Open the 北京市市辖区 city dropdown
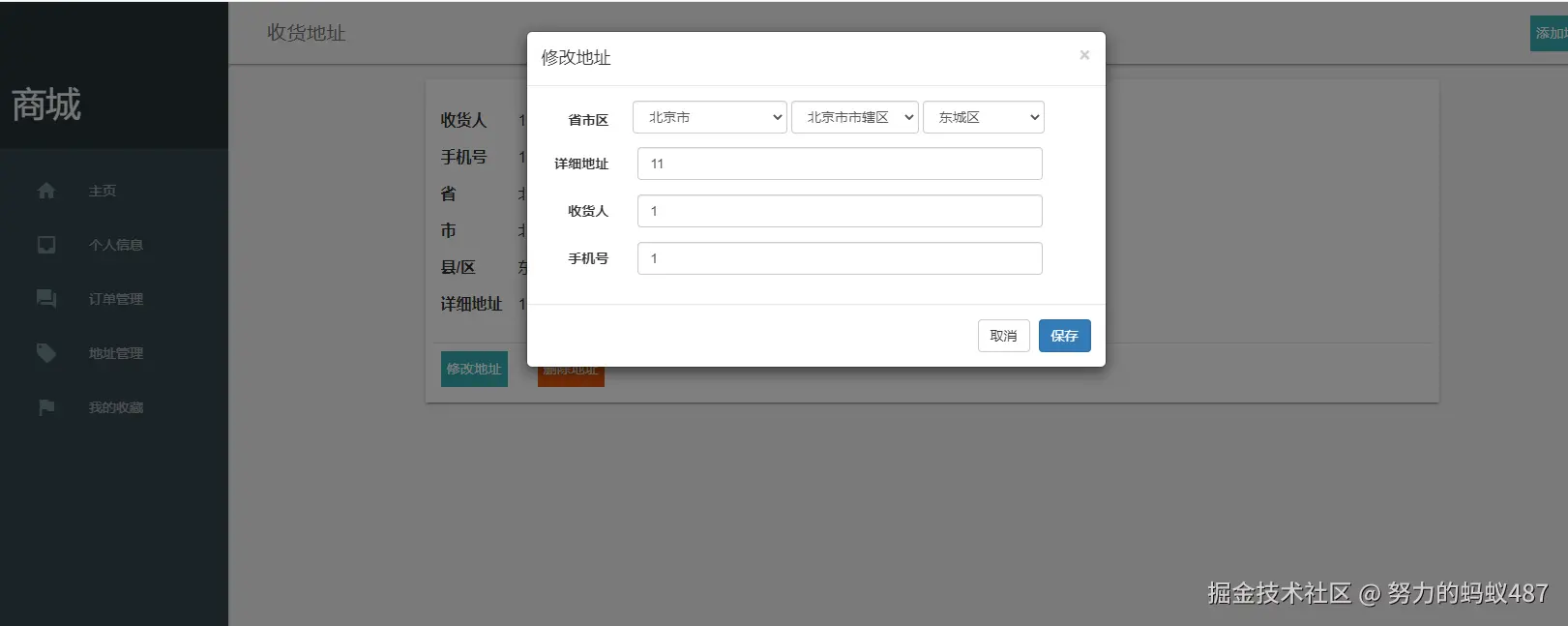This screenshot has height=626, width=1568. (x=855, y=117)
